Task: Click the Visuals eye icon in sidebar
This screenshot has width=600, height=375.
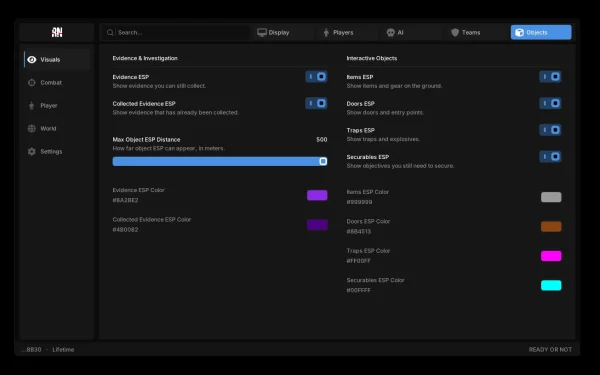Action: click(x=32, y=60)
